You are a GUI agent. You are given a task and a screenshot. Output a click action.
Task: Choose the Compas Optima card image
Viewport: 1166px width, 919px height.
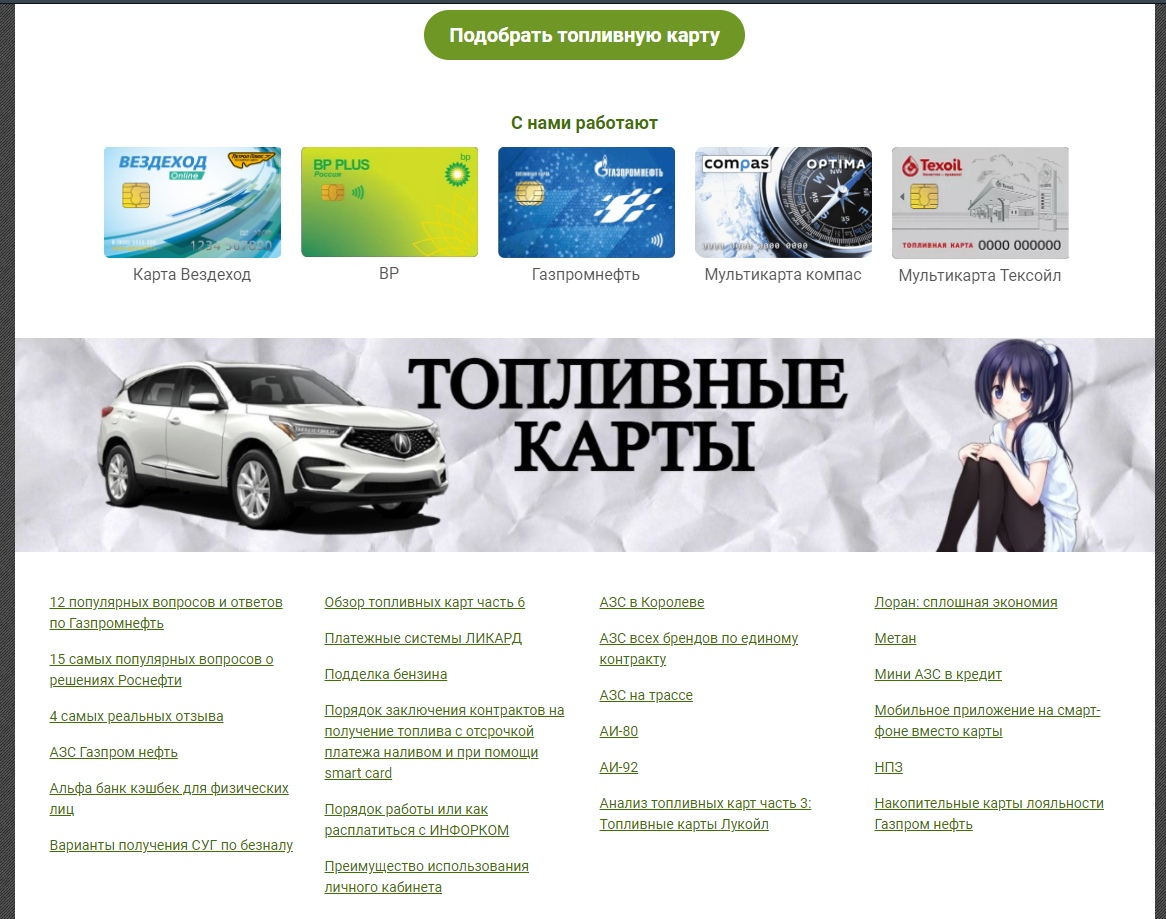(x=783, y=202)
